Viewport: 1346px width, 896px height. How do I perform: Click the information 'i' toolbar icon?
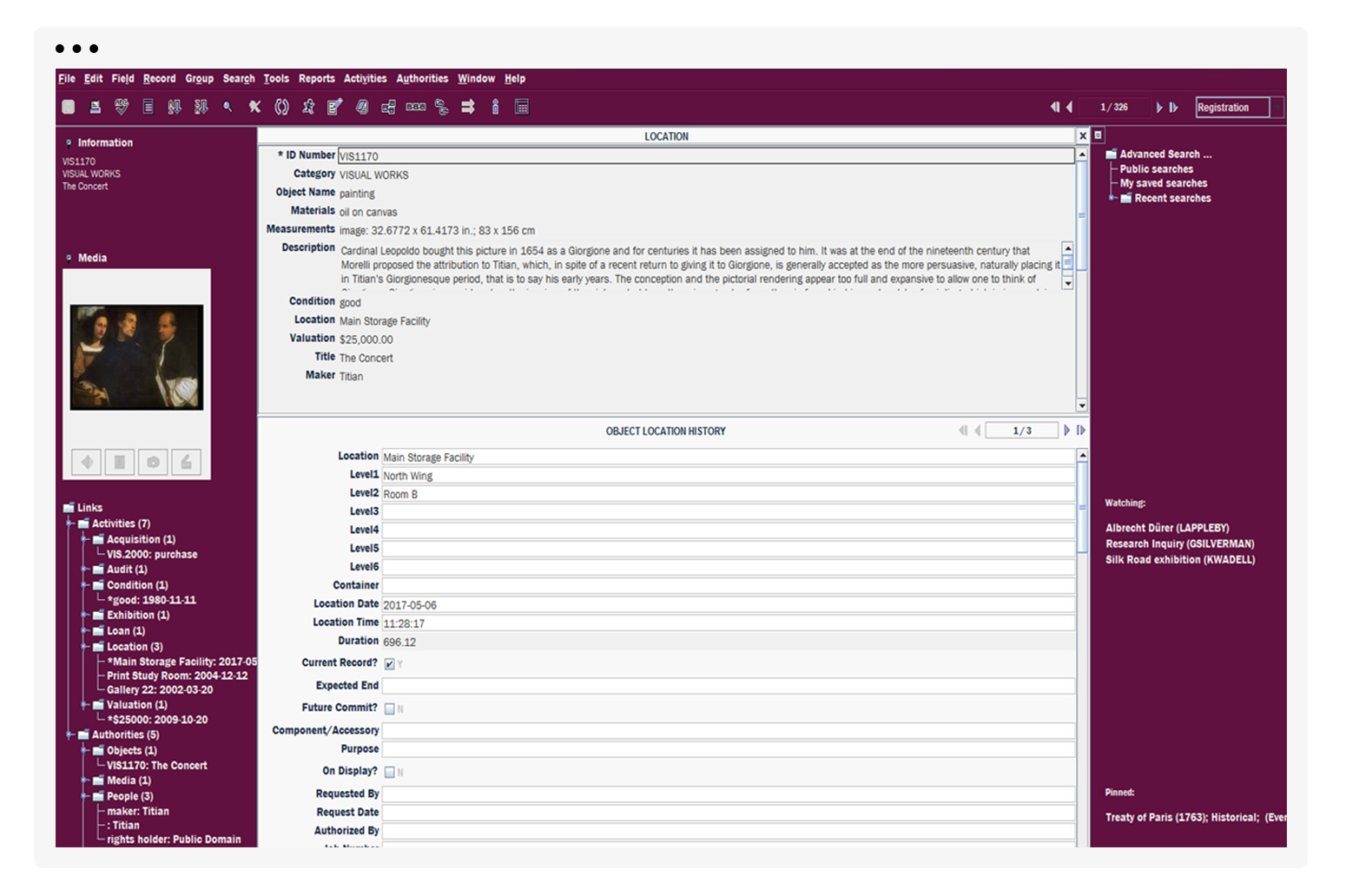point(495,107)
